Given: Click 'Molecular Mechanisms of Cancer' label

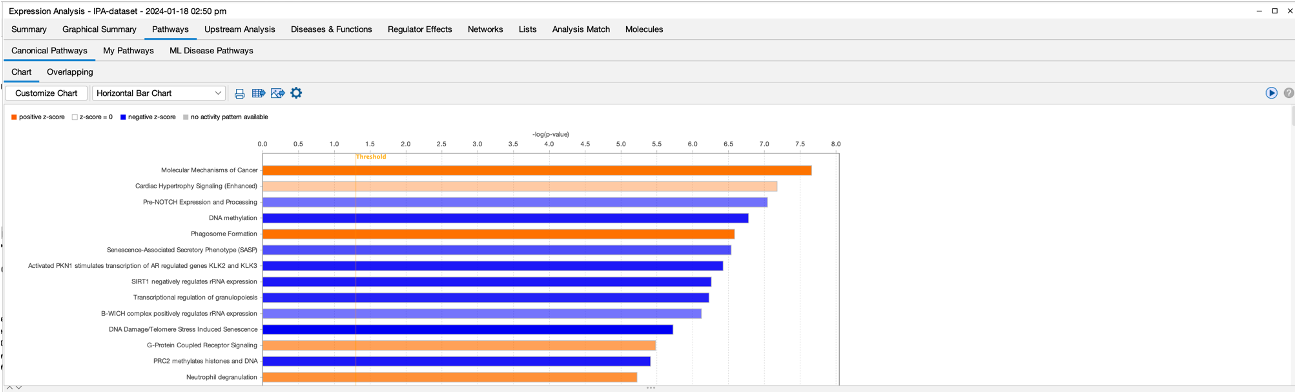Looking at the screenshot, I should [210, 170].
